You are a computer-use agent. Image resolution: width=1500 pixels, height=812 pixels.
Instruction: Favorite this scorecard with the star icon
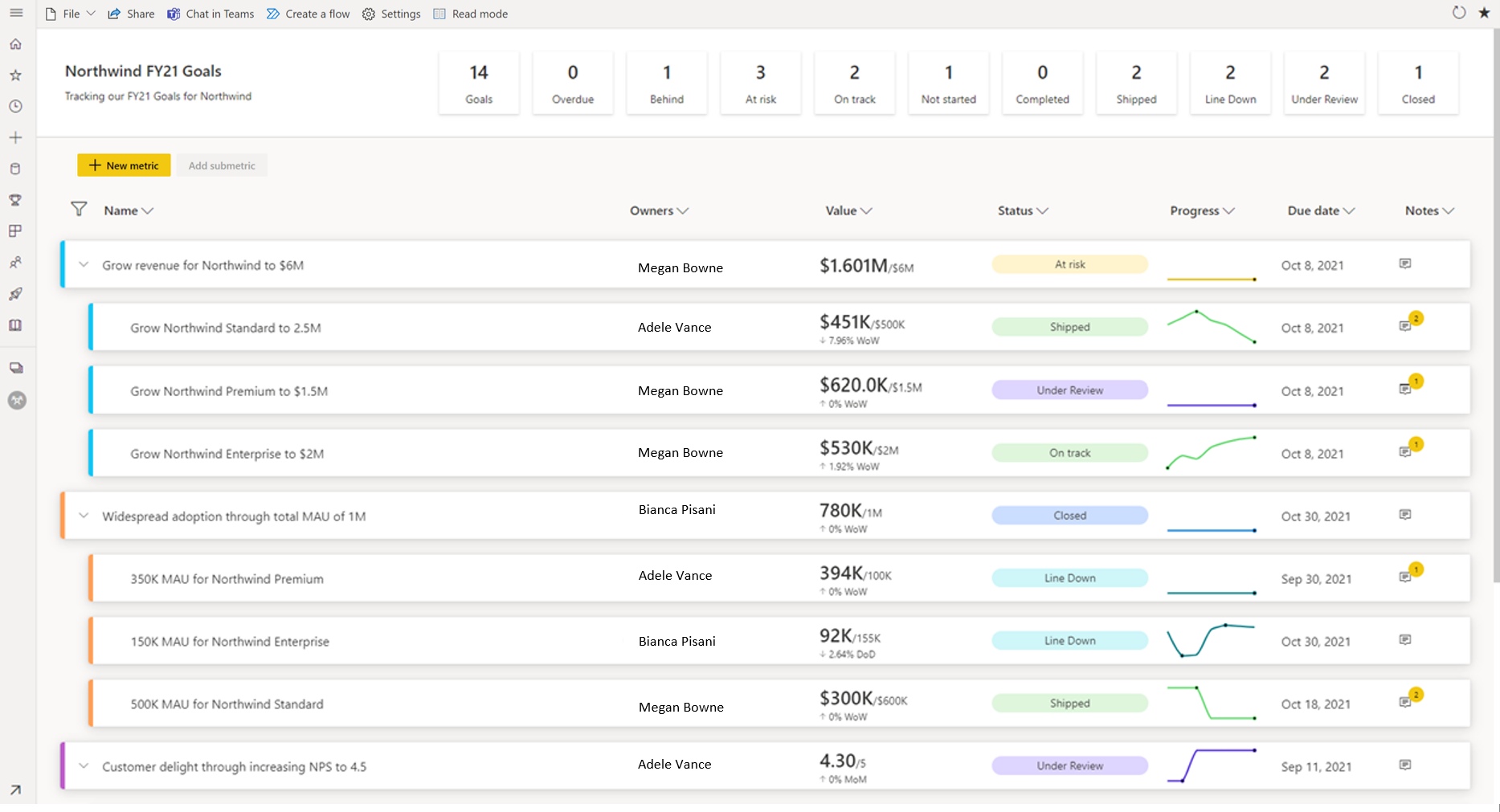tap(1484, 13)
